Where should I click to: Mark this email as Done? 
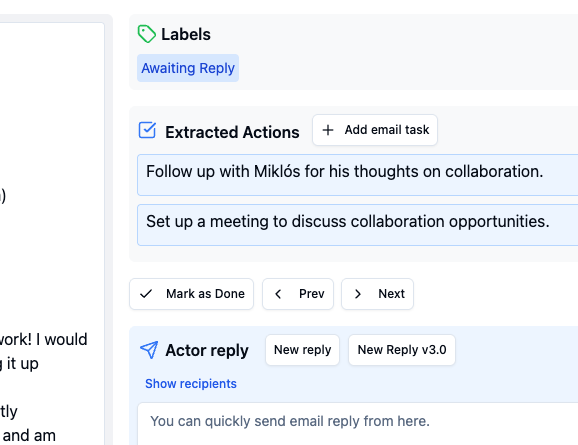[x=191, y=294]
